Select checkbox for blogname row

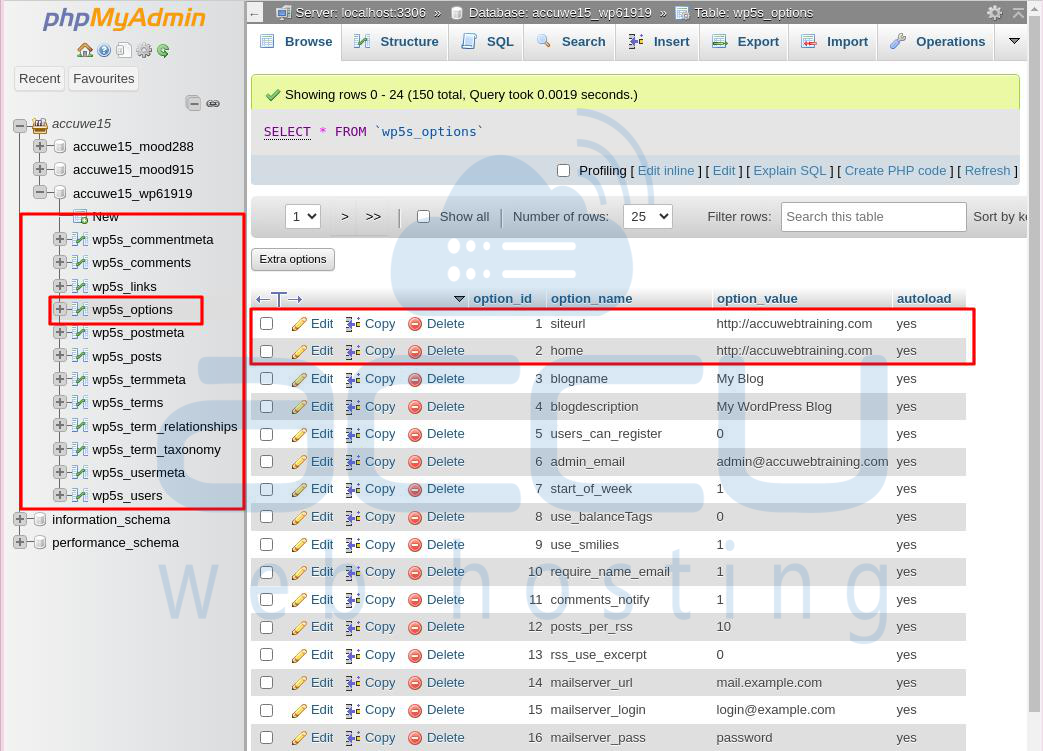click(x=267, y=378)
